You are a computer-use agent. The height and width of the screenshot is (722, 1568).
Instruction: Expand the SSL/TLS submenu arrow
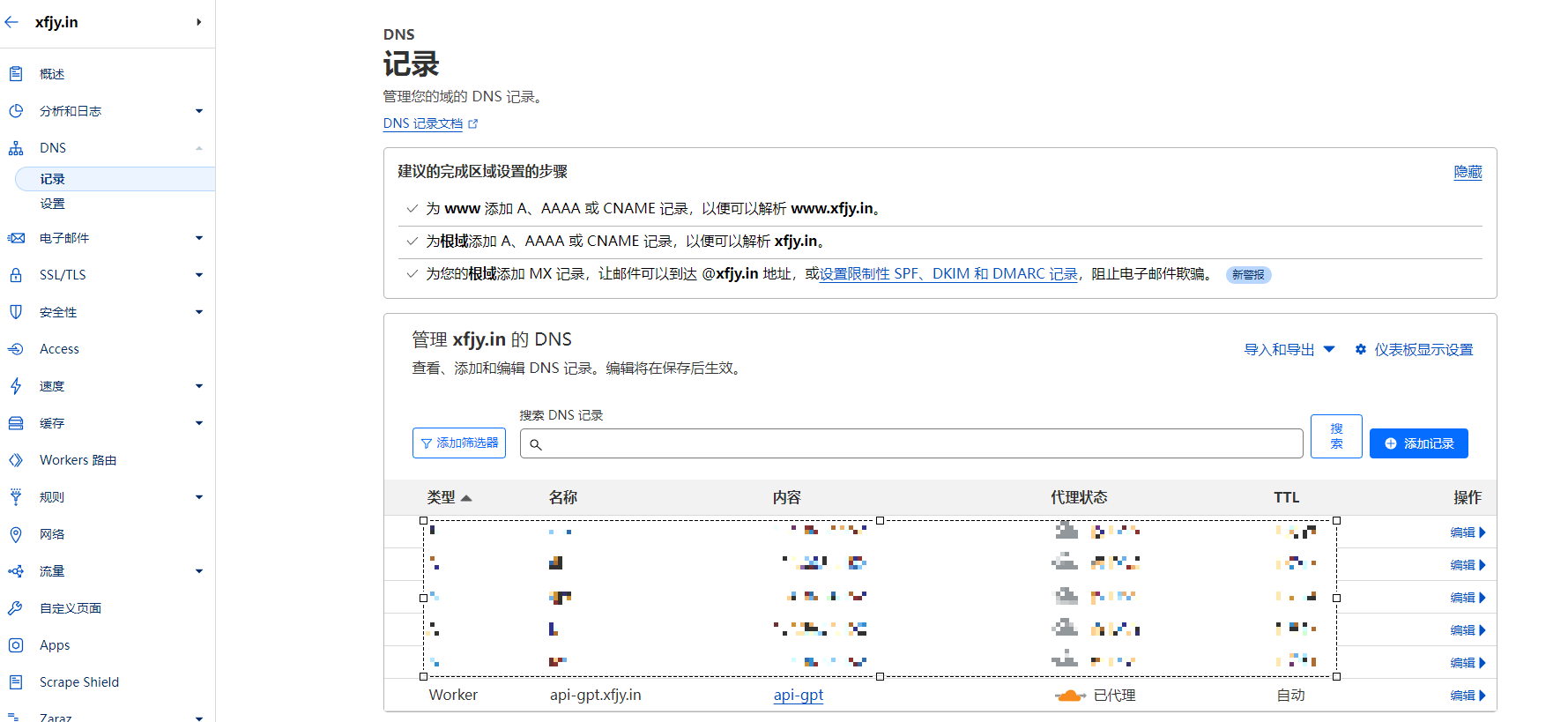pyautogui.click(x=199, y=275)
